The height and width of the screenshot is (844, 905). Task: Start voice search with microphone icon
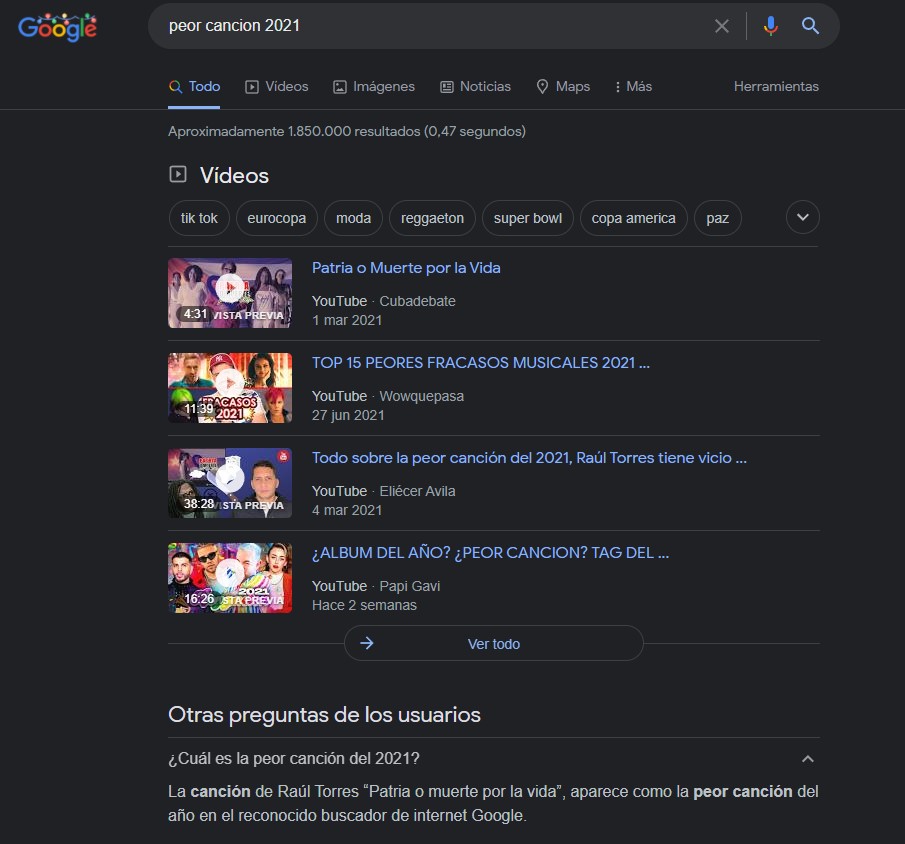[770, 26]
